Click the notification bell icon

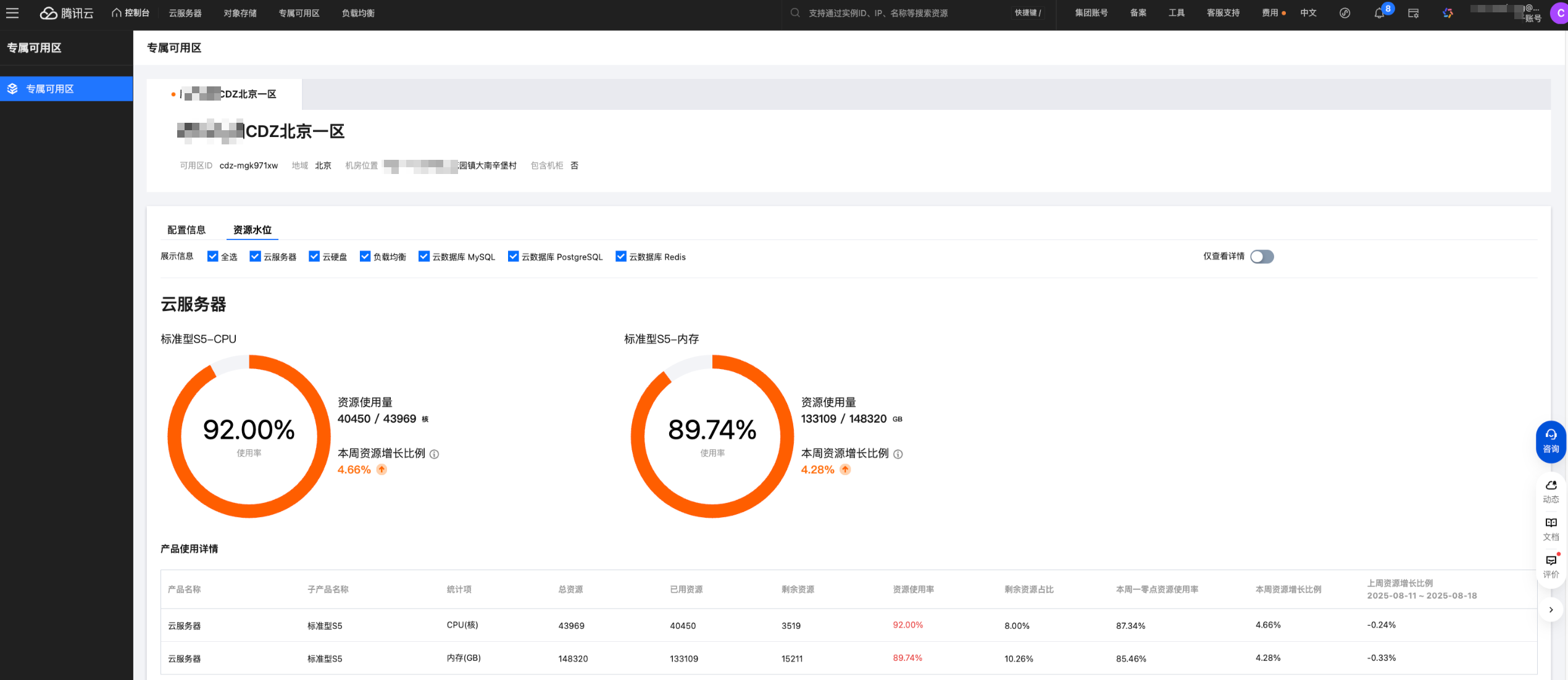pyautogui.click(x=1378, y=14)
